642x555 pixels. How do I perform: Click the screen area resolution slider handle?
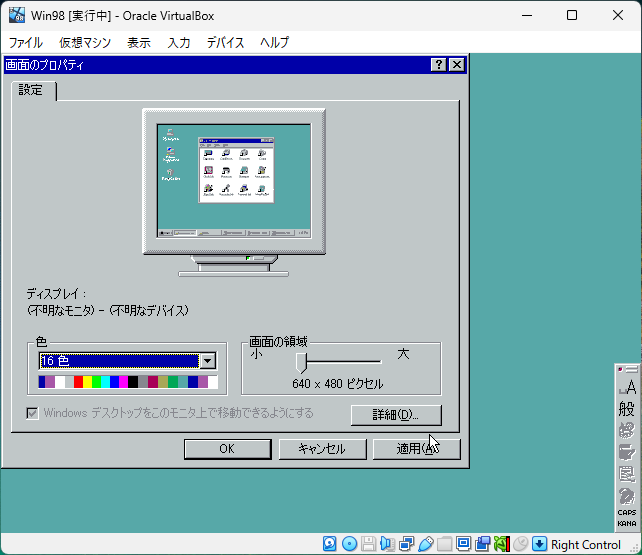pyautogui.click(x=301, y=362)
